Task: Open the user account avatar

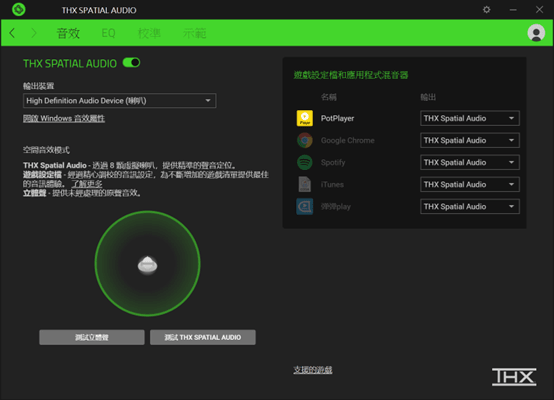Action: (x=536, y=33)
